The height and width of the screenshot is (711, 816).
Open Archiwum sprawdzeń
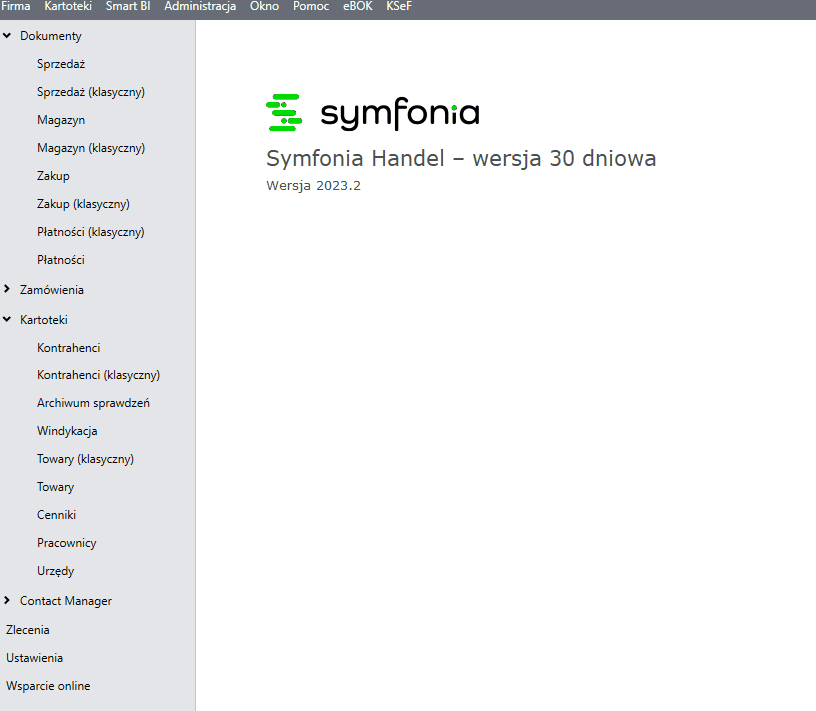(93, 403)
